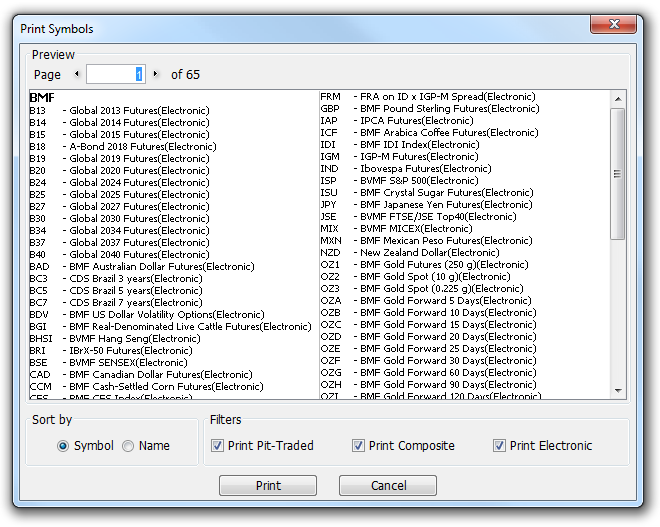Click the MXN Mexican Peso Futures row

426,241
